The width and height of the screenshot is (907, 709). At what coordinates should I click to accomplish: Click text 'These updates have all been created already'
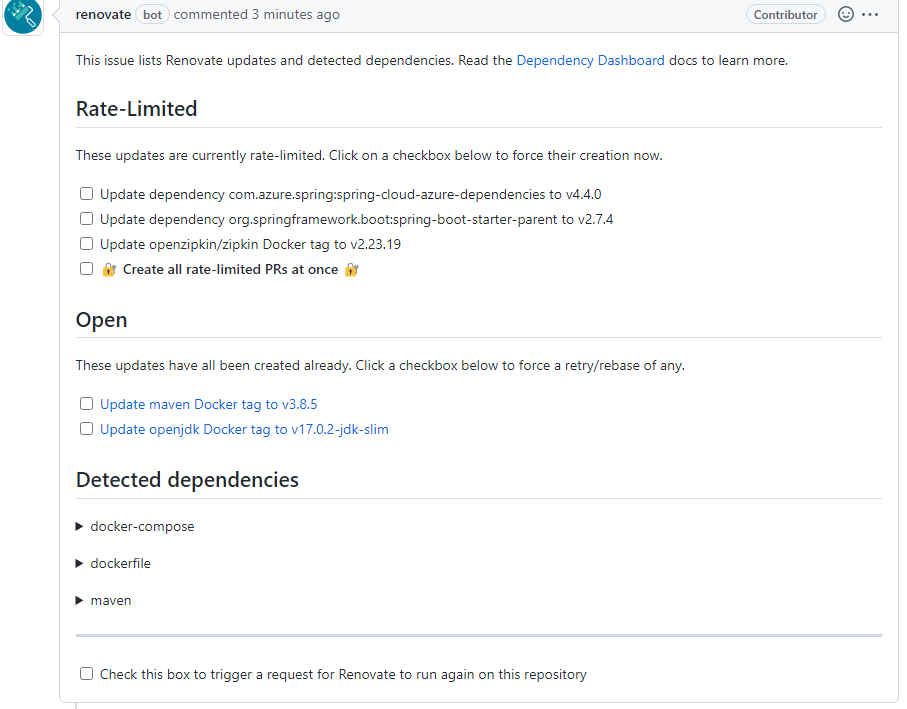tap(213, 365)
